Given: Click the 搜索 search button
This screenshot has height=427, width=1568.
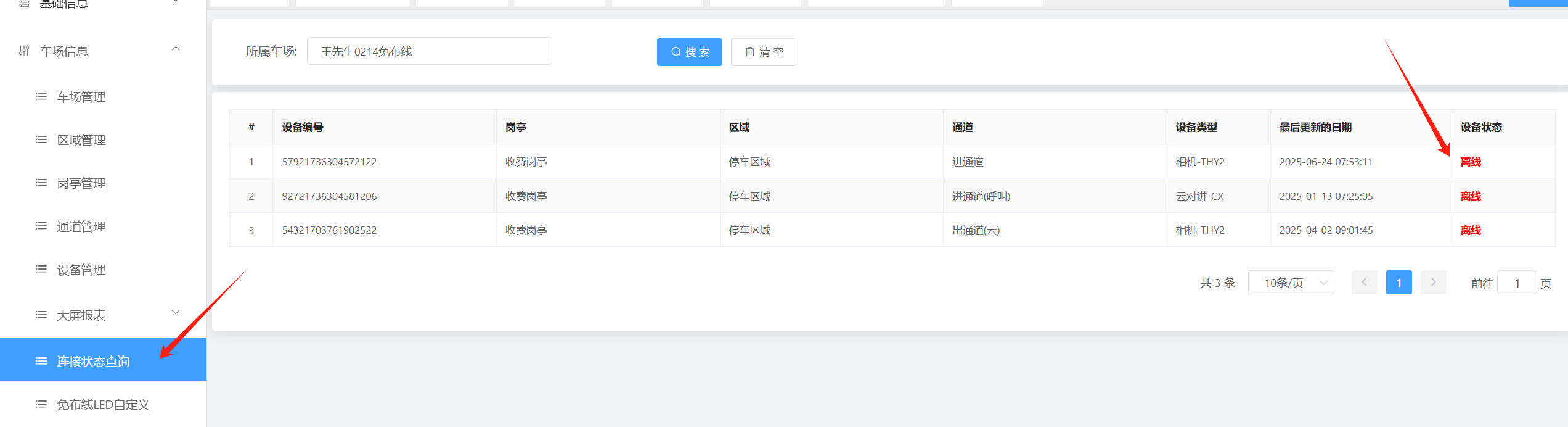Looking at the screenshot, I should click(x=690, y=52).
